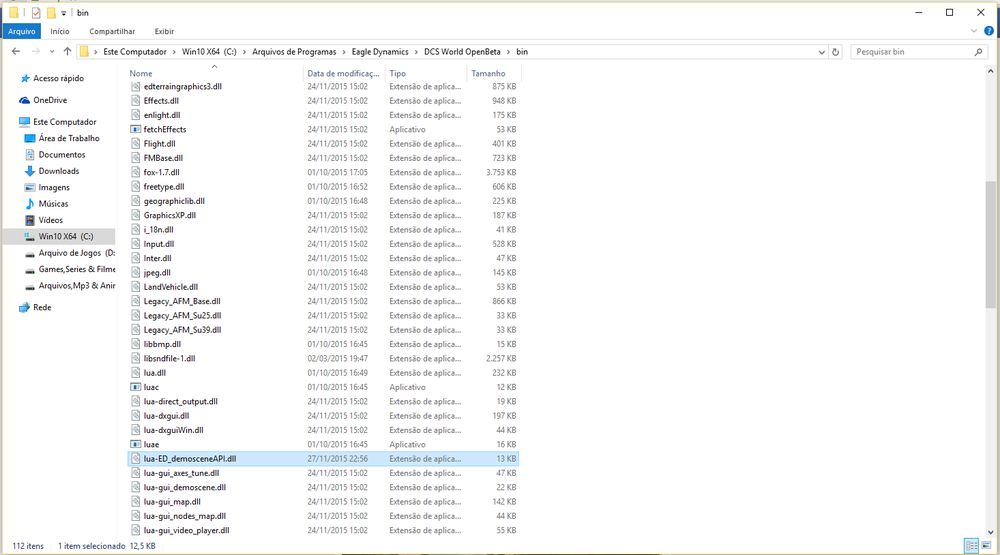1000x555 pixels.
Task: Select the luae application icon
Action: tap(135, 445)
